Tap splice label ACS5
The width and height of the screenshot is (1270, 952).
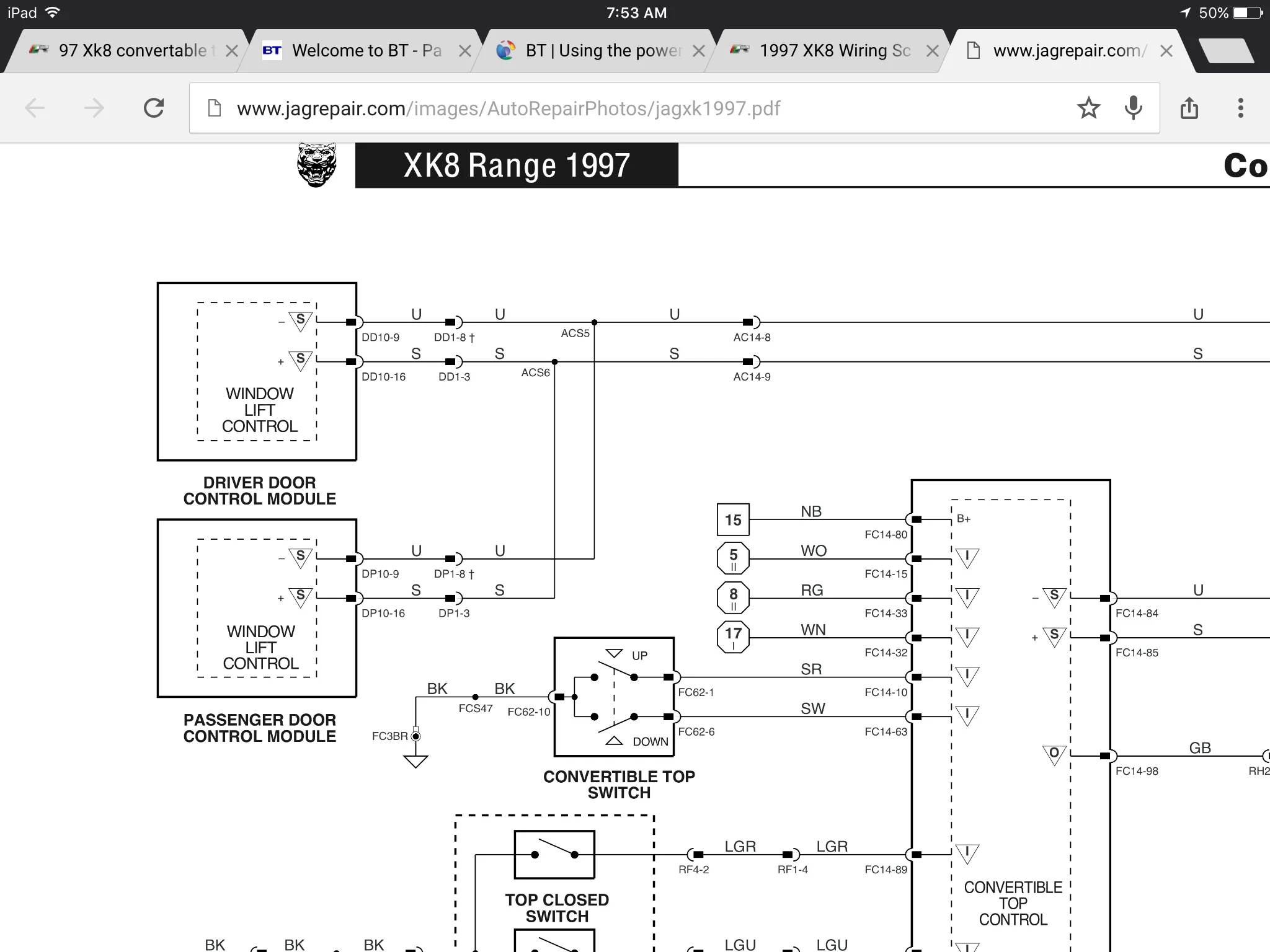575,333
